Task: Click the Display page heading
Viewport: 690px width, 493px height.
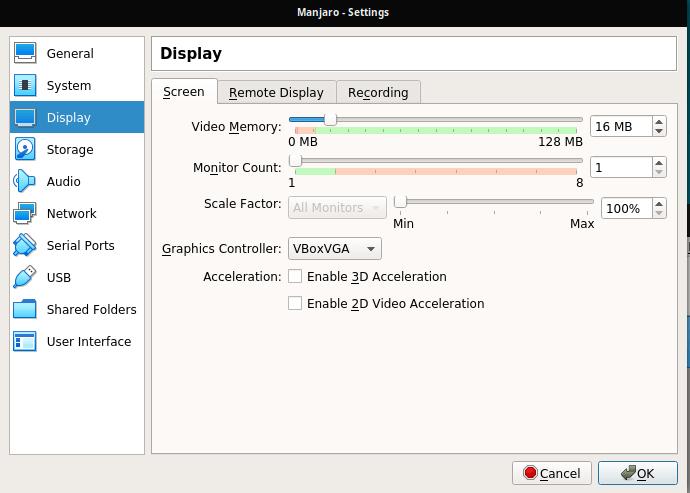Action: (x=191, y=54)
